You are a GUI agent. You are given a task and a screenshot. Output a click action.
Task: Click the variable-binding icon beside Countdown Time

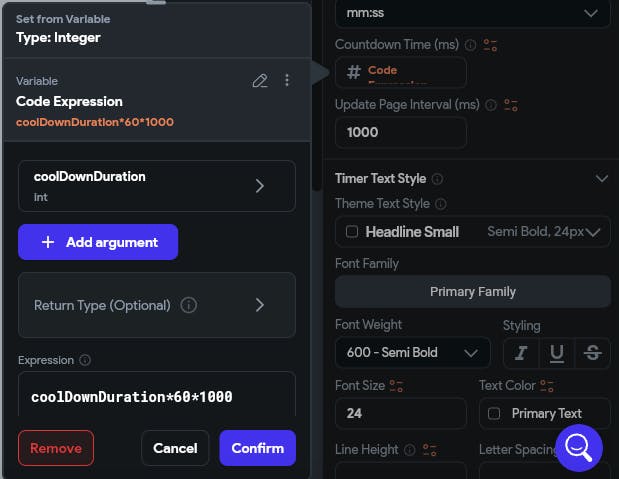(490, 45)
